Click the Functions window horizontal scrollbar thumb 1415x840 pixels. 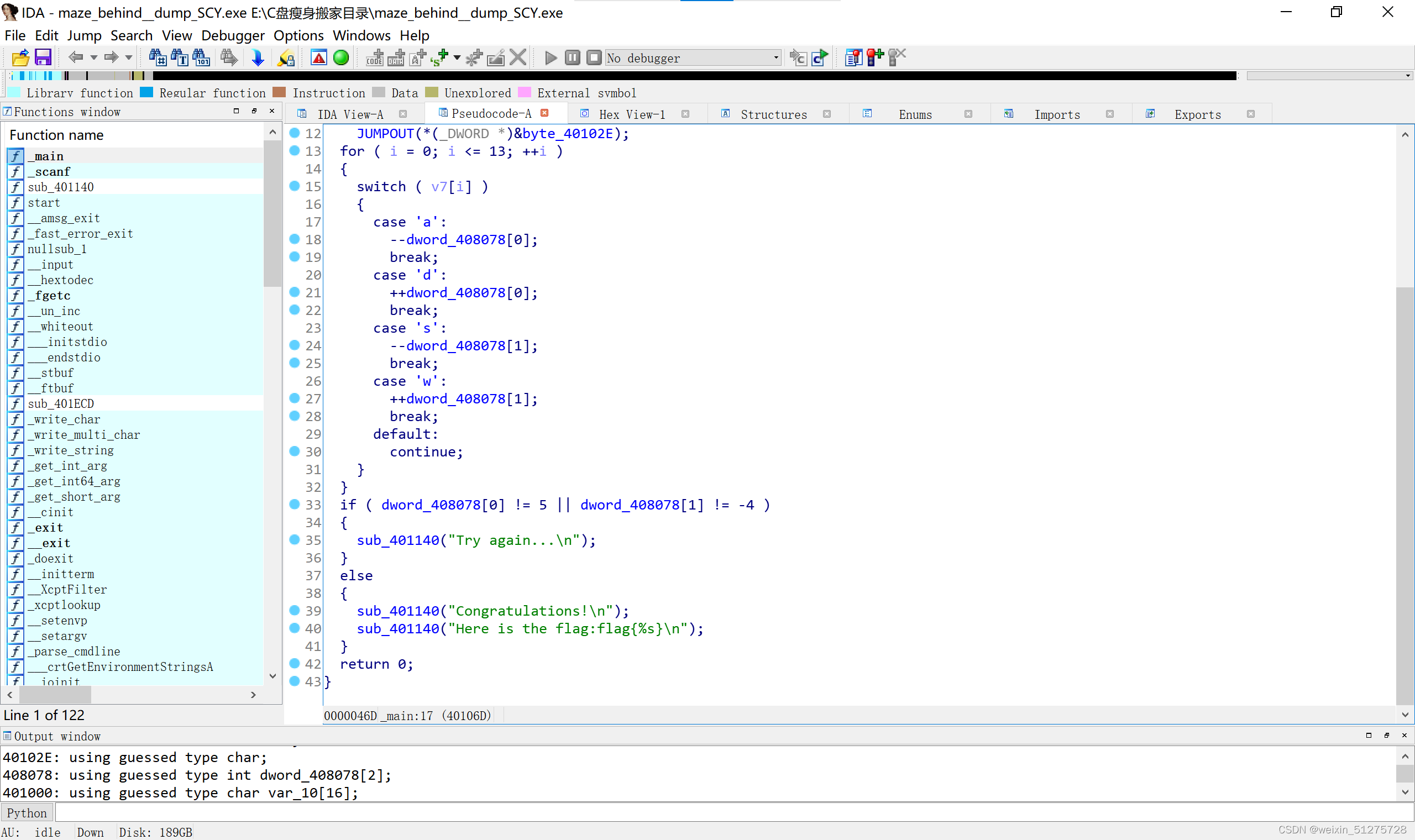click(55, 694)
